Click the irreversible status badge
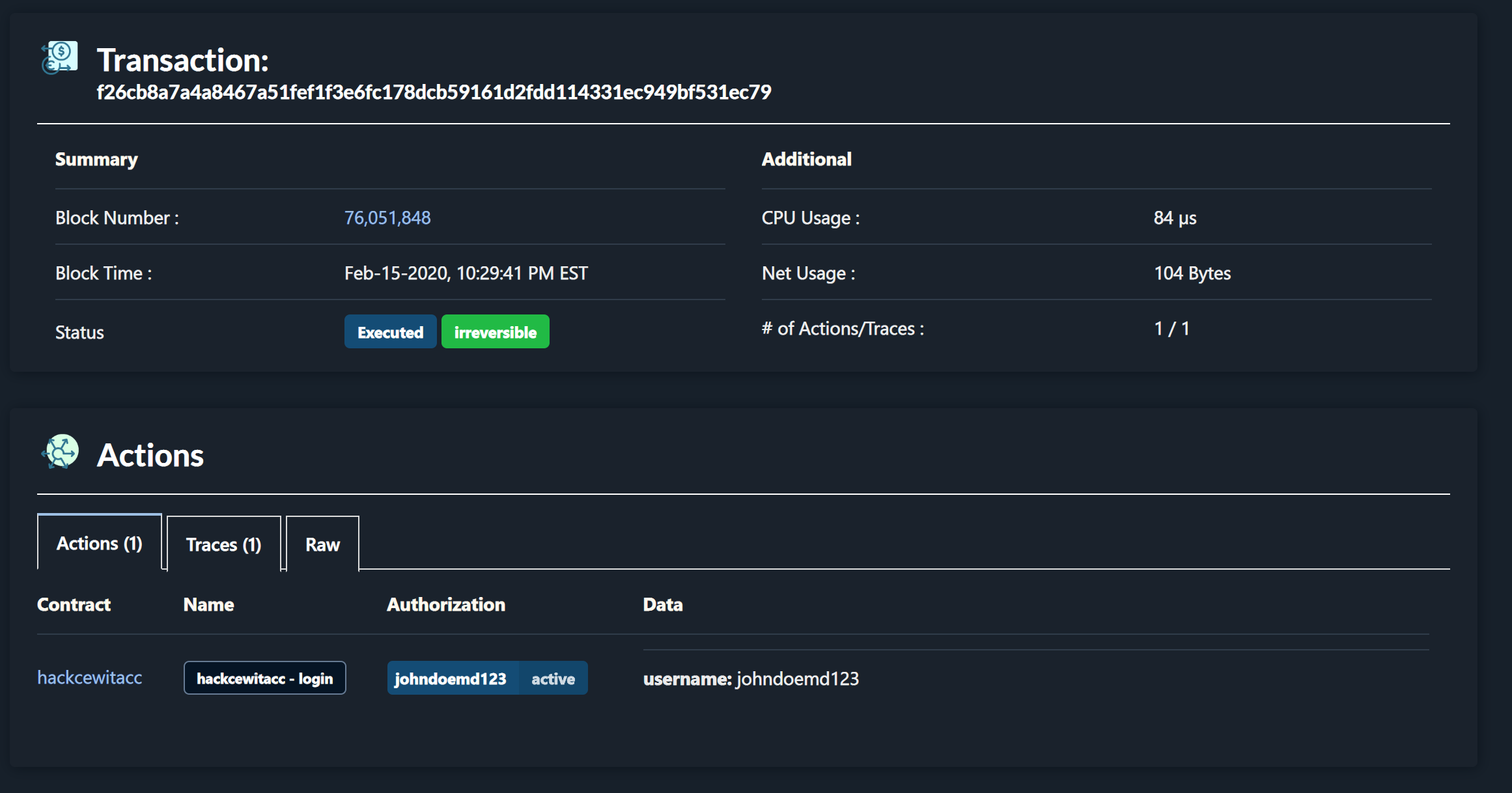The image size is (1512, 793). pyautogui.click(x=495, y=332)
